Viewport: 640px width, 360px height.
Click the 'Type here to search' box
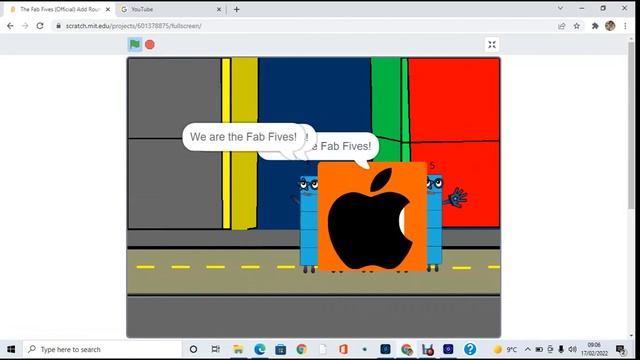pyautogui.click(x=102, y=349)
